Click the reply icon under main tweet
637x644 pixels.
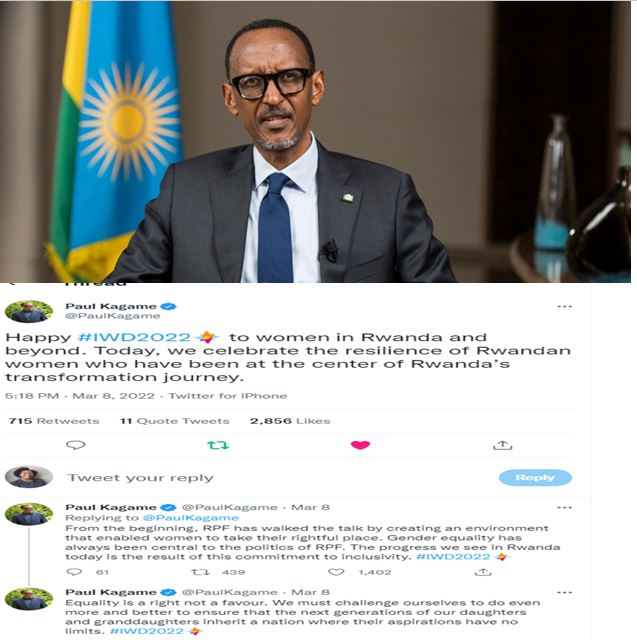(76, 445)
